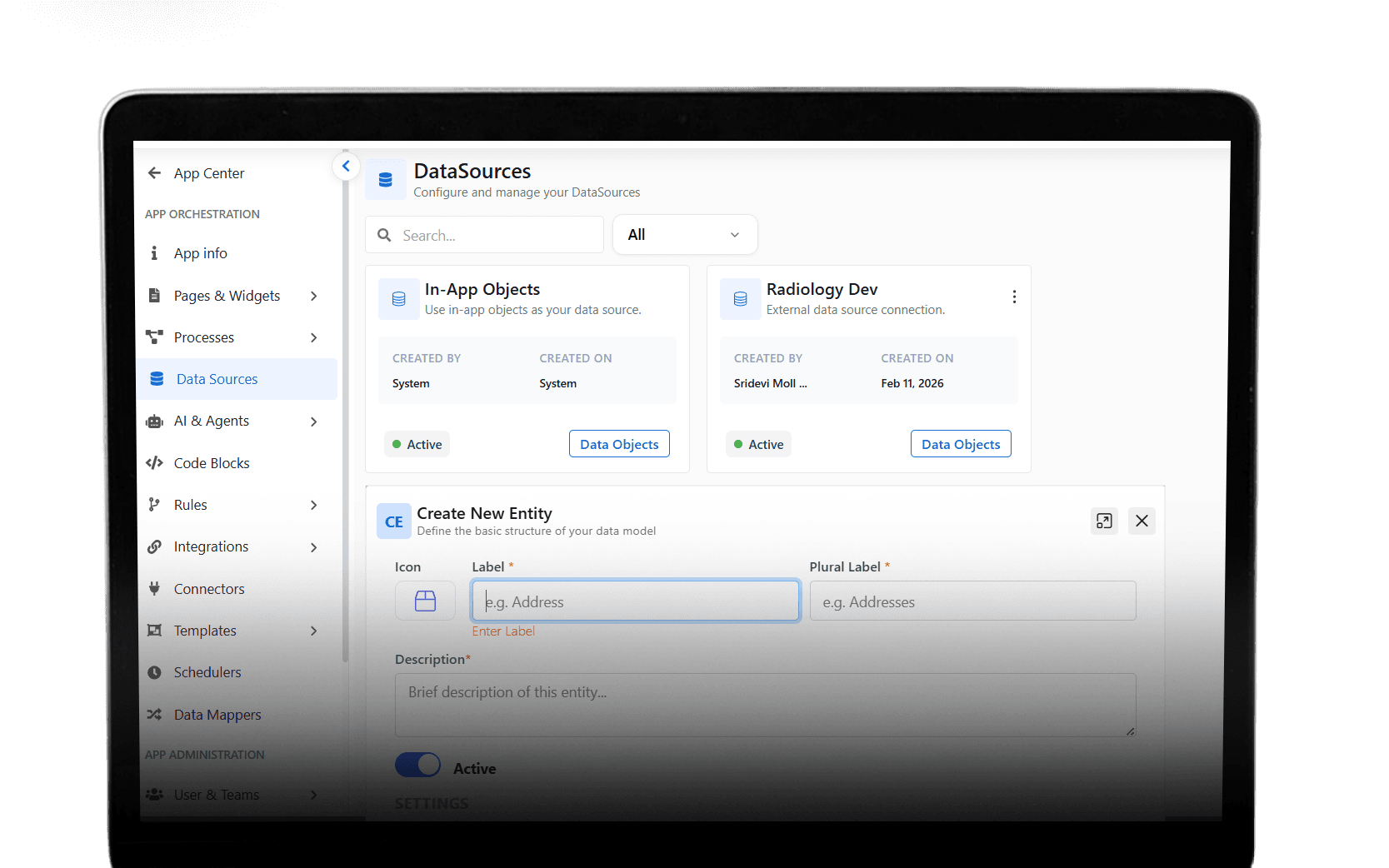Click the Description text area
This screenshot has width=1389, height=868.
765,705
